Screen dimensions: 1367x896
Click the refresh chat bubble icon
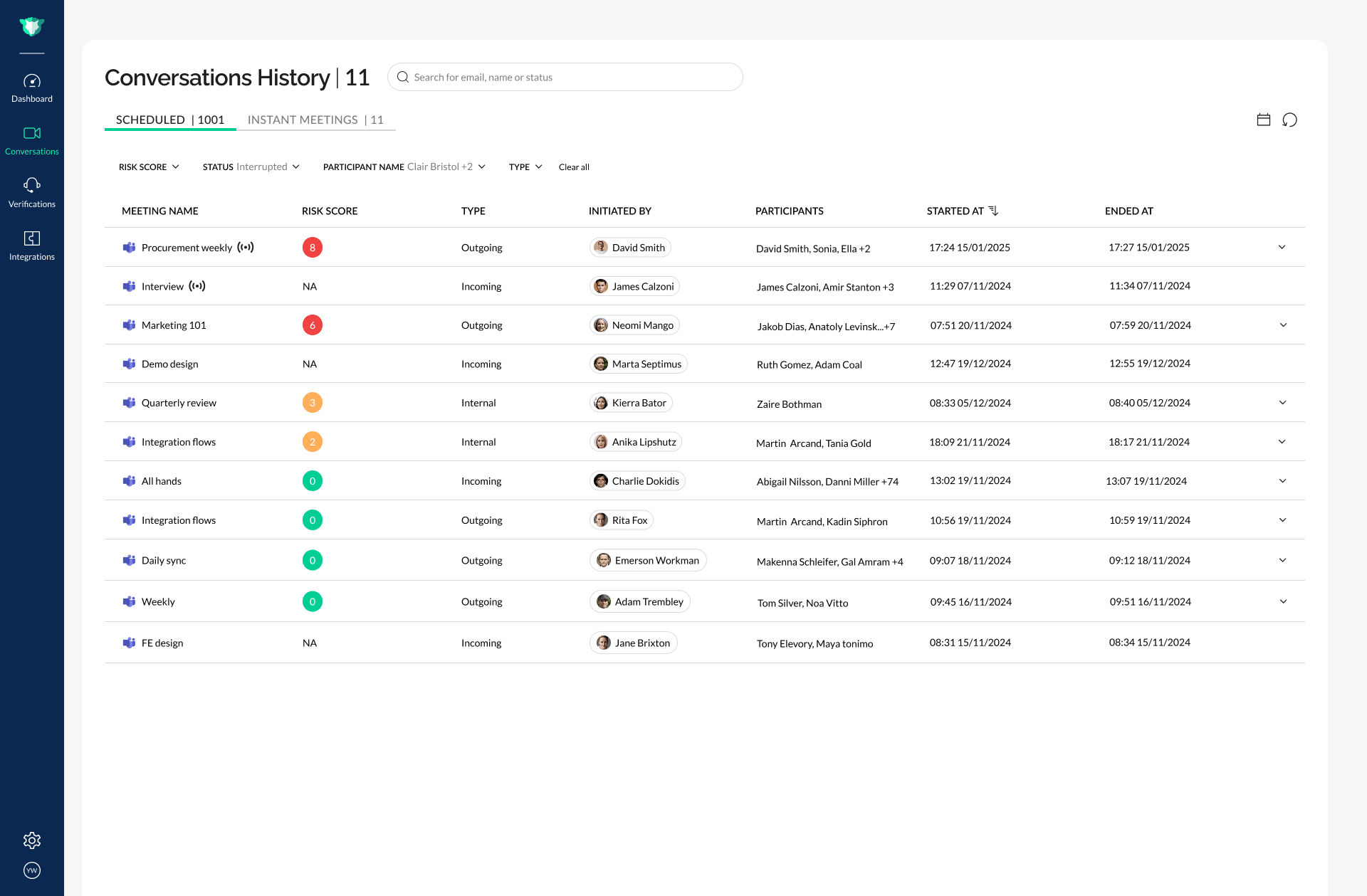tap(1289, 120)
